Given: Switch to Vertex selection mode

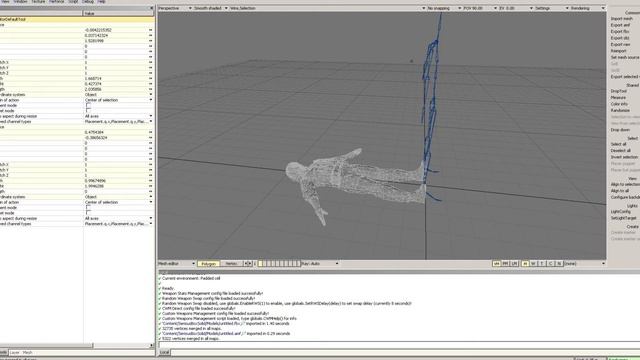Looking at the screenshot, I should click(x=231, y=264).
